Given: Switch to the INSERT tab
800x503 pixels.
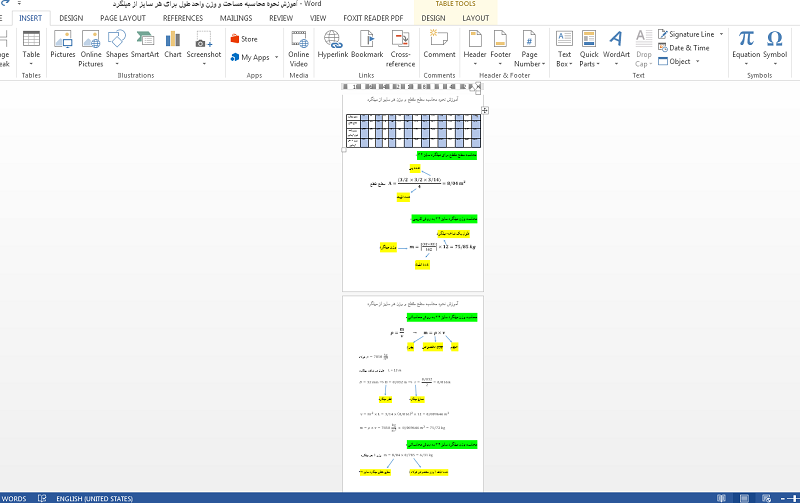Looking at the screenshot, I should 31,18.
